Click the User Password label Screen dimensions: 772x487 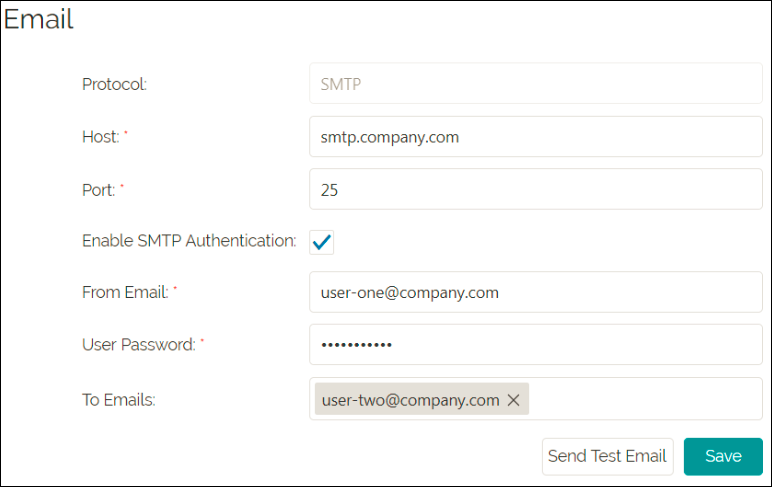(x=138, y=345)
